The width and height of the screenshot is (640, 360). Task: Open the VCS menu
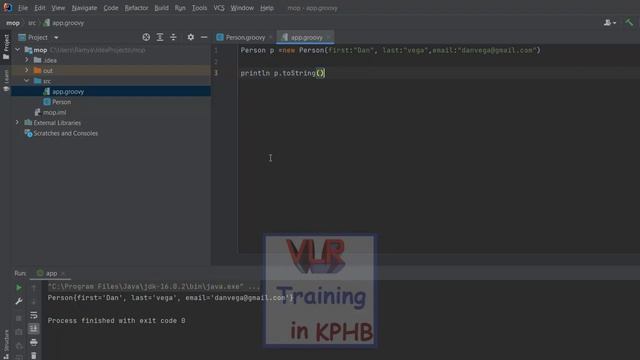point(219,8)
